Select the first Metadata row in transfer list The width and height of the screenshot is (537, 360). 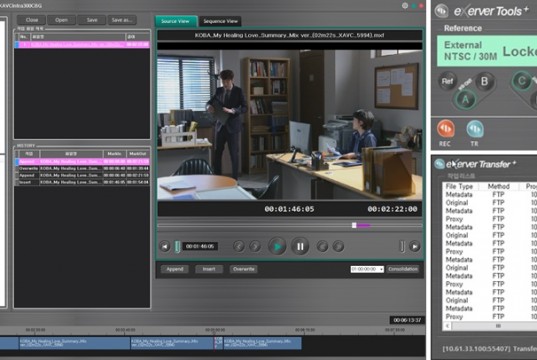490,195
